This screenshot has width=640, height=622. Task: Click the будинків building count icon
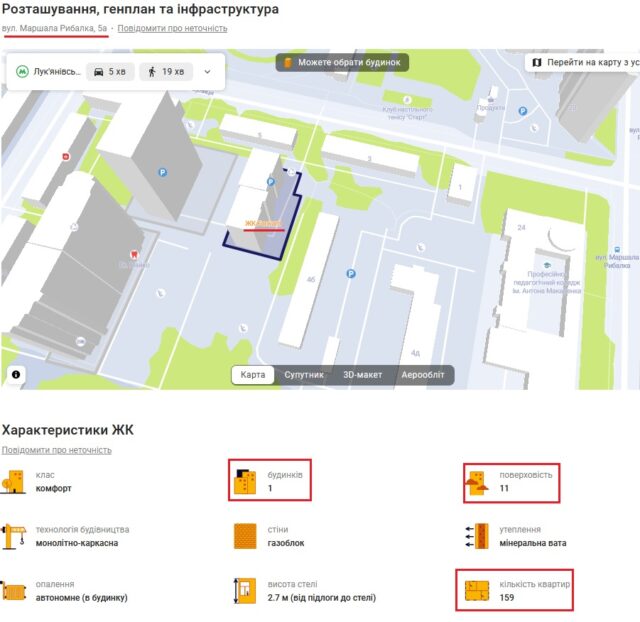click(x=245, y=482)
